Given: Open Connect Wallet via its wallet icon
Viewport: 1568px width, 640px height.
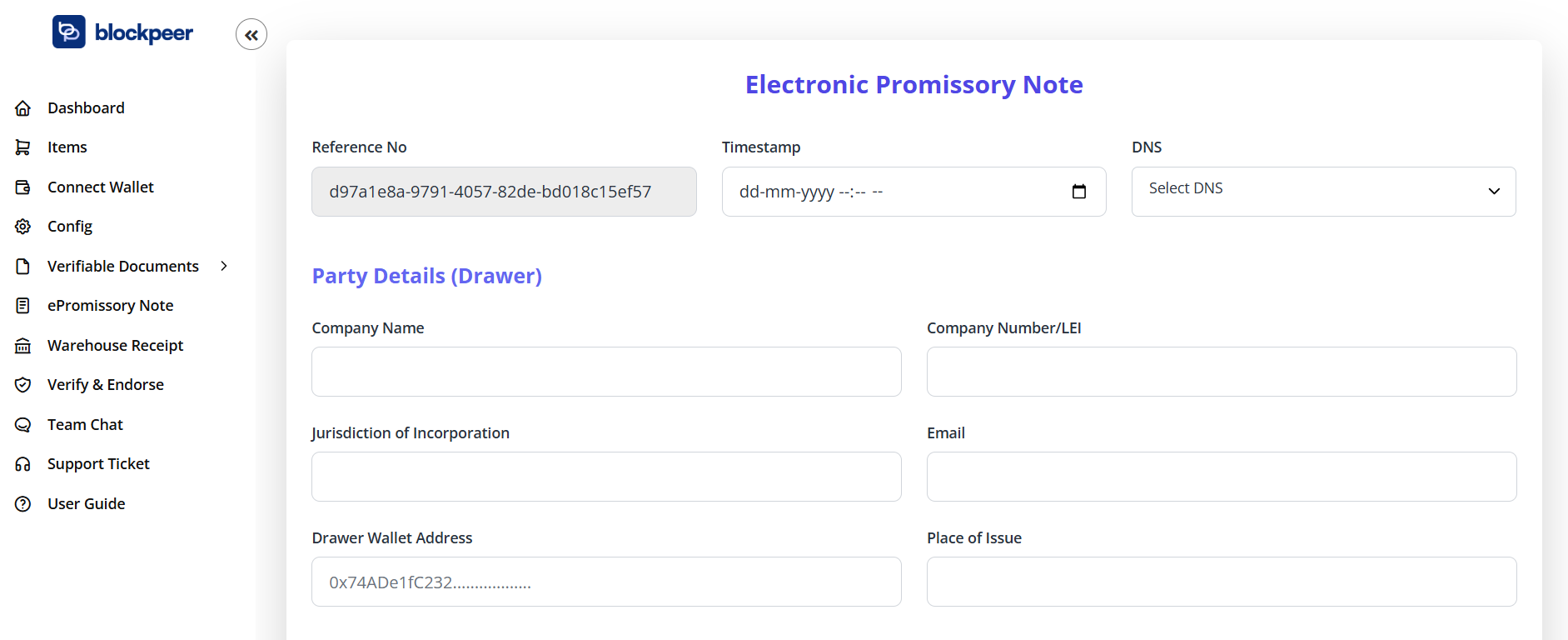Looking at the screenshot, I should [x=23, y=187].
